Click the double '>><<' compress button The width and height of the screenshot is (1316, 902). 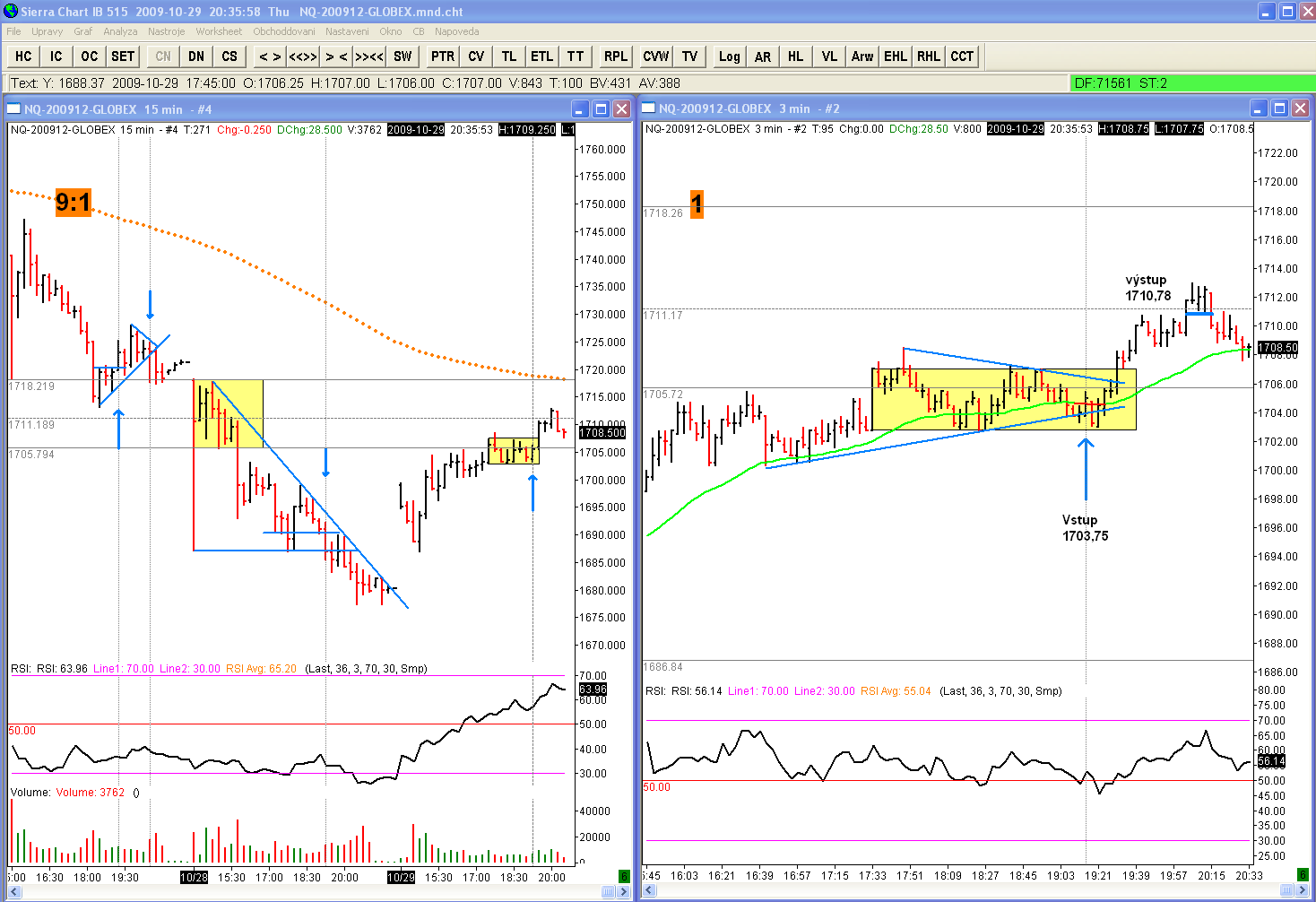[369, 56]
